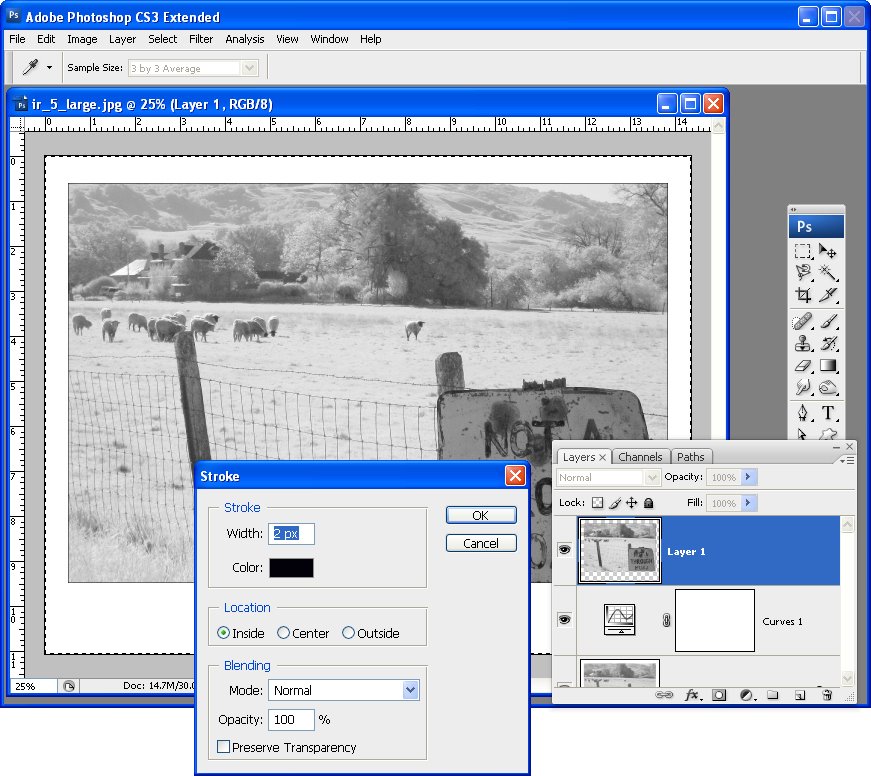Select the Clone Stamp tool
Image resolution: width=871 pixels, height=776 pixels.
coord(803,344)
